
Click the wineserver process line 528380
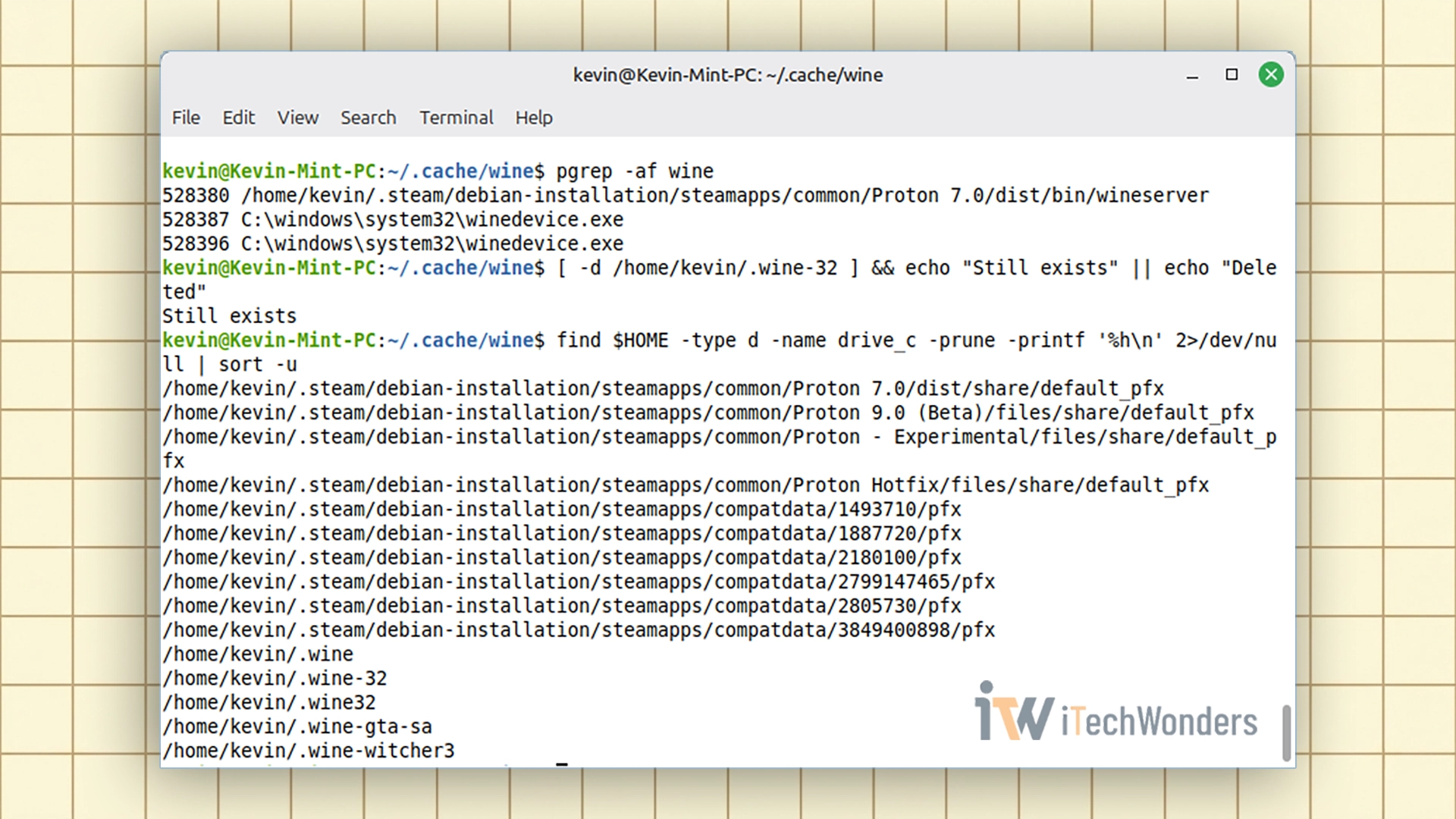click(685, 196)
